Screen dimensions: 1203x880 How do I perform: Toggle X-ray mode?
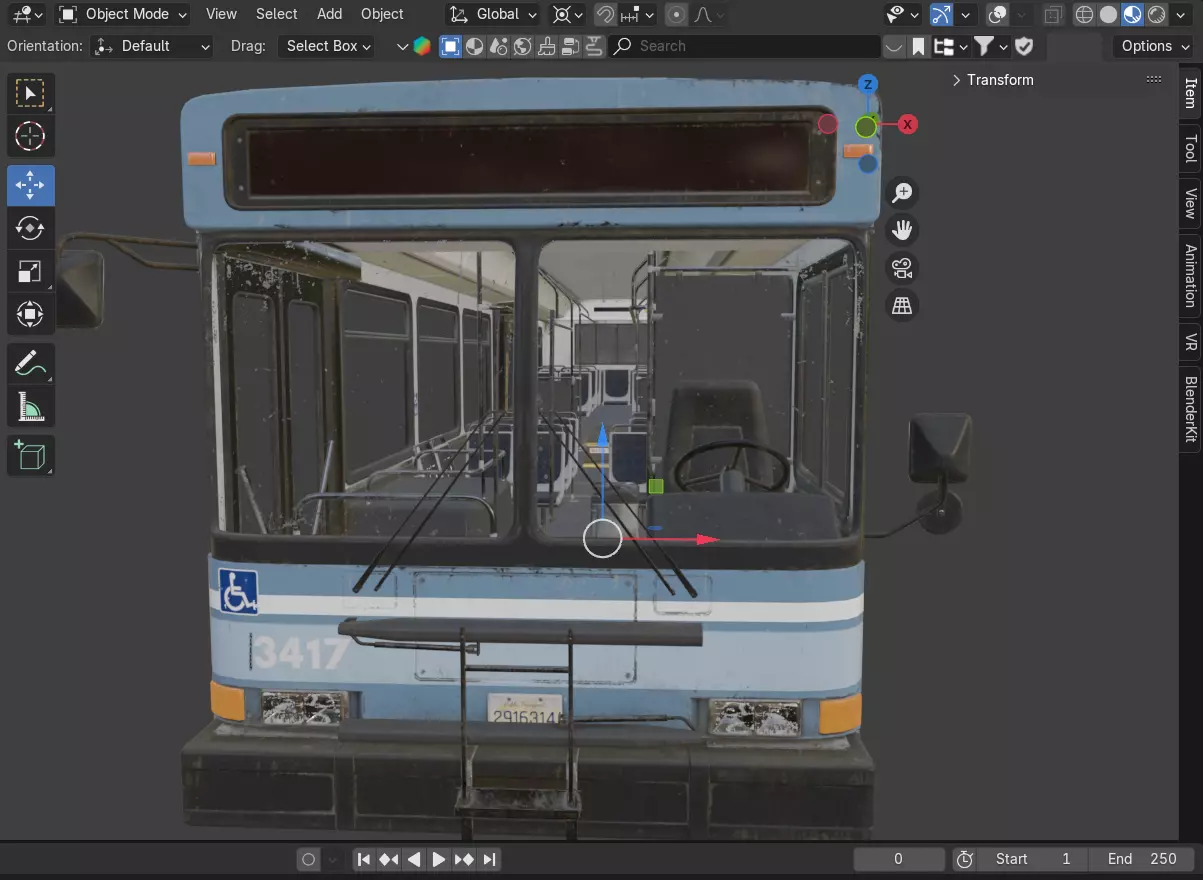(x=1053, y=15)
